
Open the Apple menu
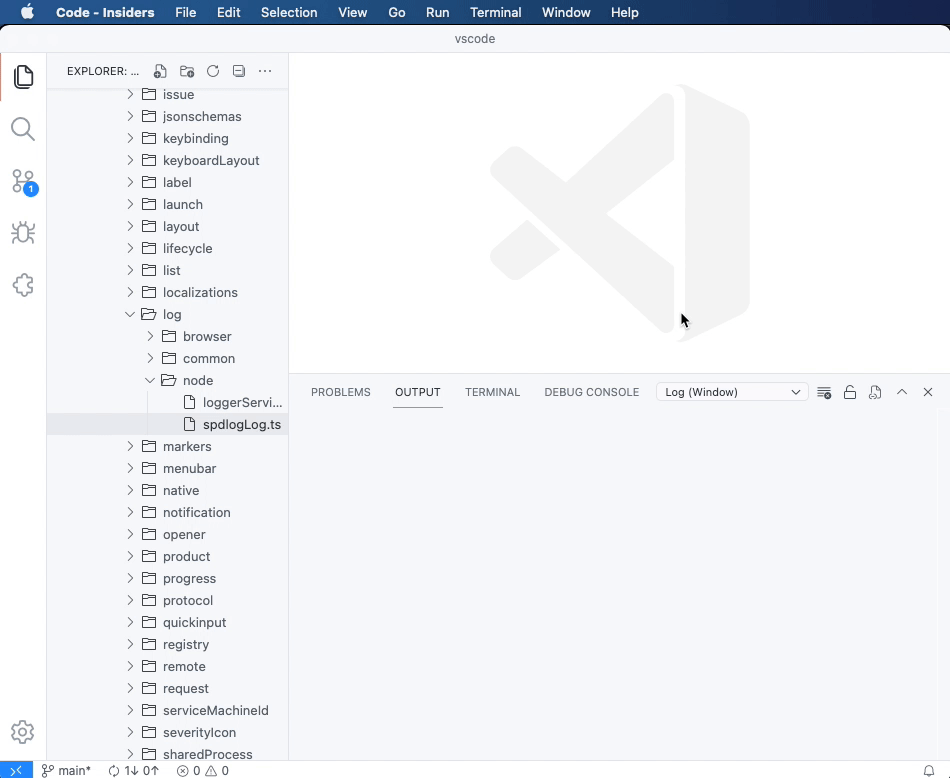(27, 12)
